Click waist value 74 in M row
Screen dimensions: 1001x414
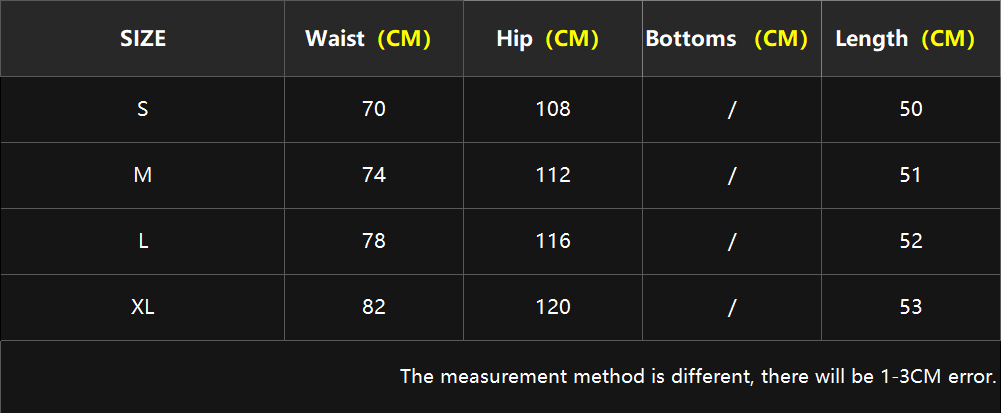[x=373, y=175]
